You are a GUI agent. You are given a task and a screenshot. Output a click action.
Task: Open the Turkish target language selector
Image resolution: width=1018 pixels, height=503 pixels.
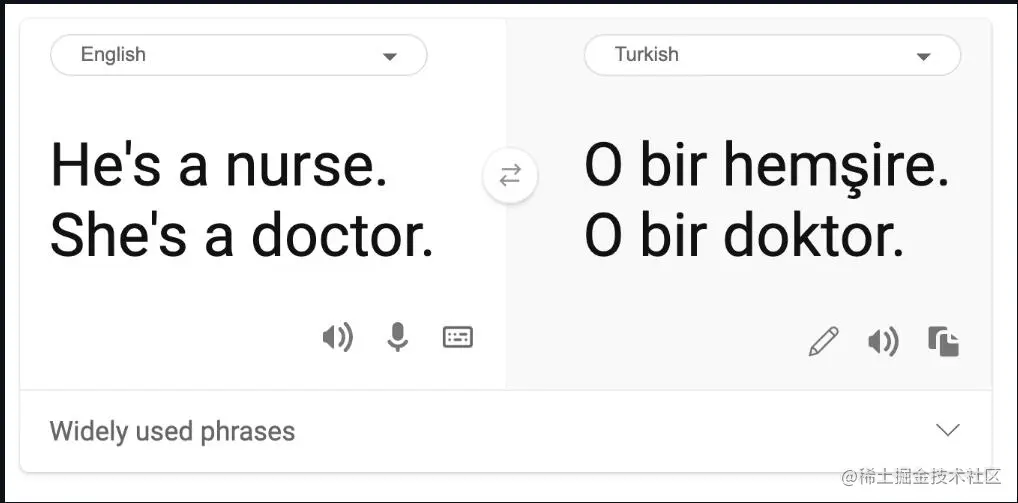(x=772, y=55)
